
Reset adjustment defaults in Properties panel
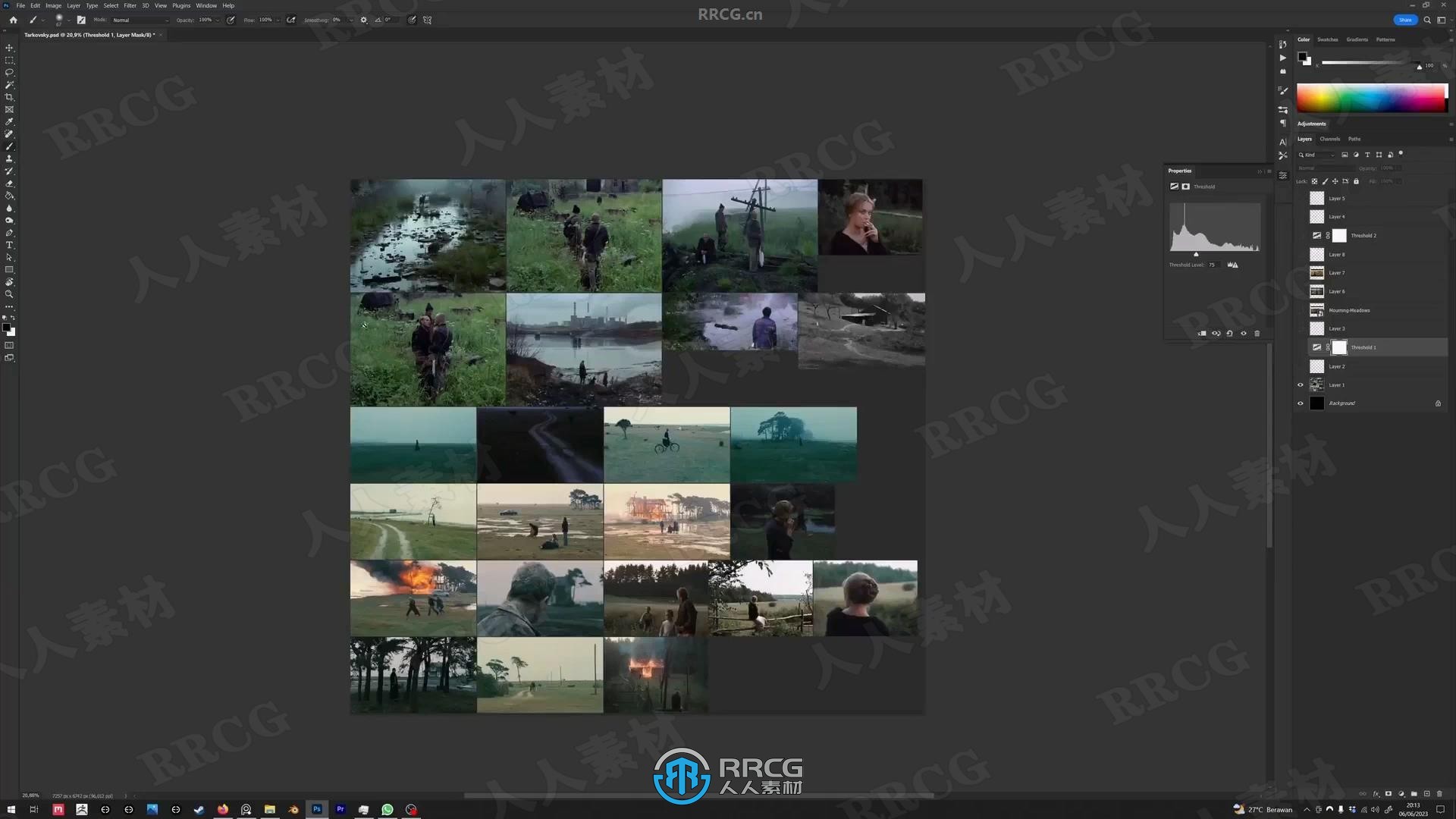click(1229, 334)
